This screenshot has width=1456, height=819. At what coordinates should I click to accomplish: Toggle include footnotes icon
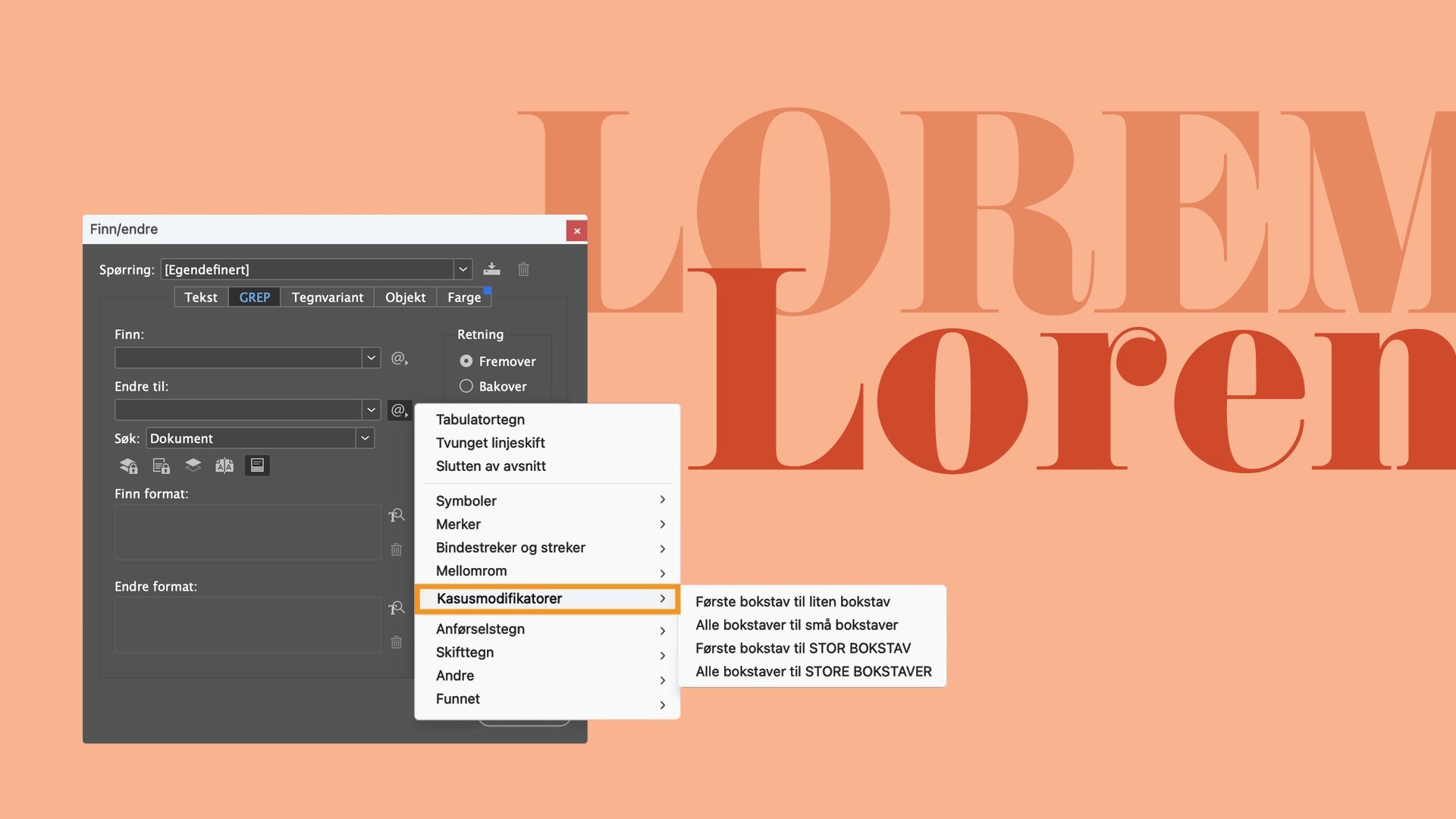click(x=257, y=466)
